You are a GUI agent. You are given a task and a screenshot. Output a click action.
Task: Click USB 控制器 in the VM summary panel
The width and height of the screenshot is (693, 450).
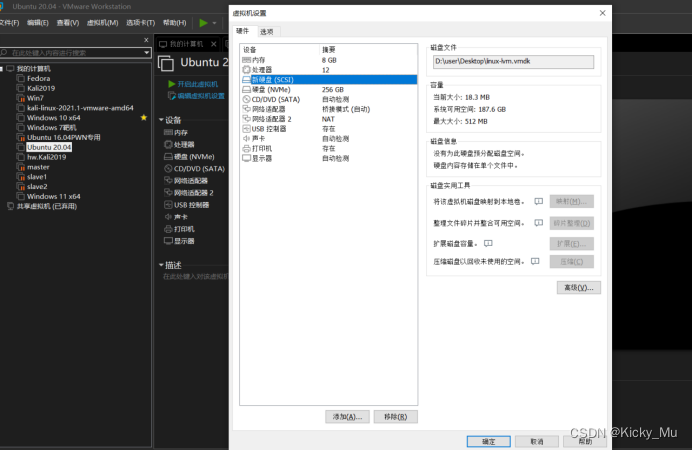click(191, 205)
